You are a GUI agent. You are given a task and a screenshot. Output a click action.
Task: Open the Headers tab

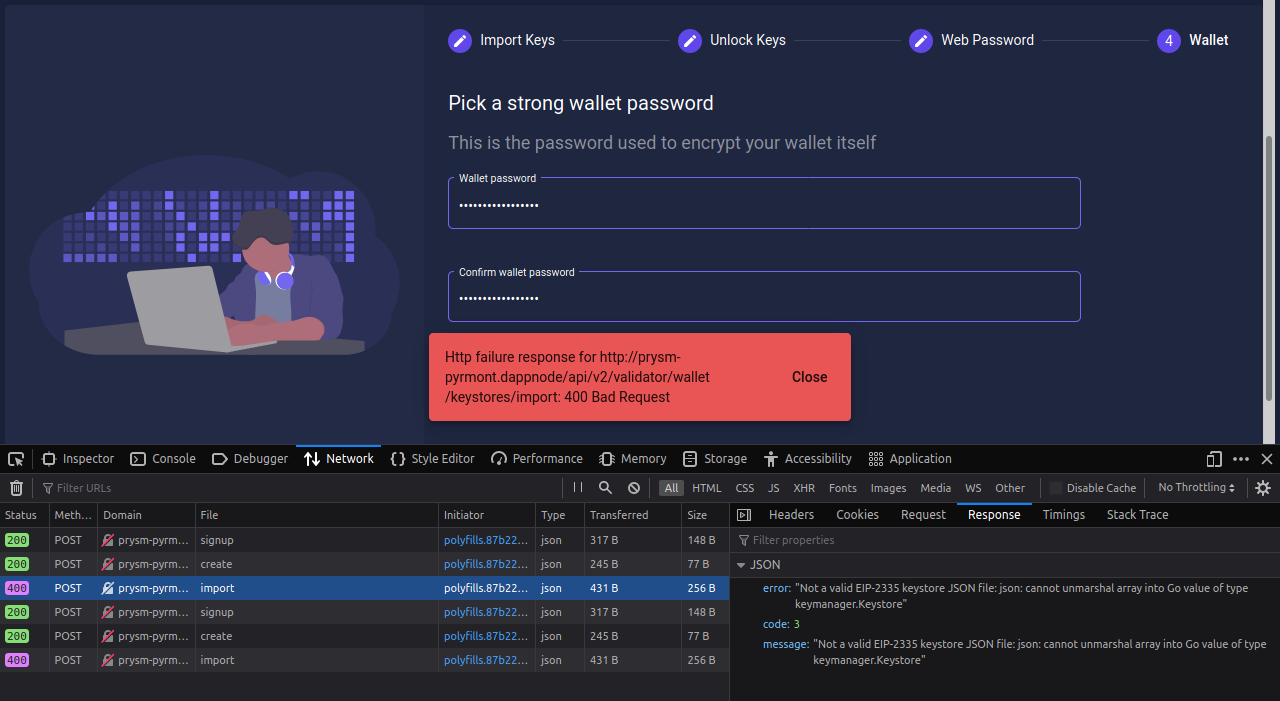tap(791, 514)
